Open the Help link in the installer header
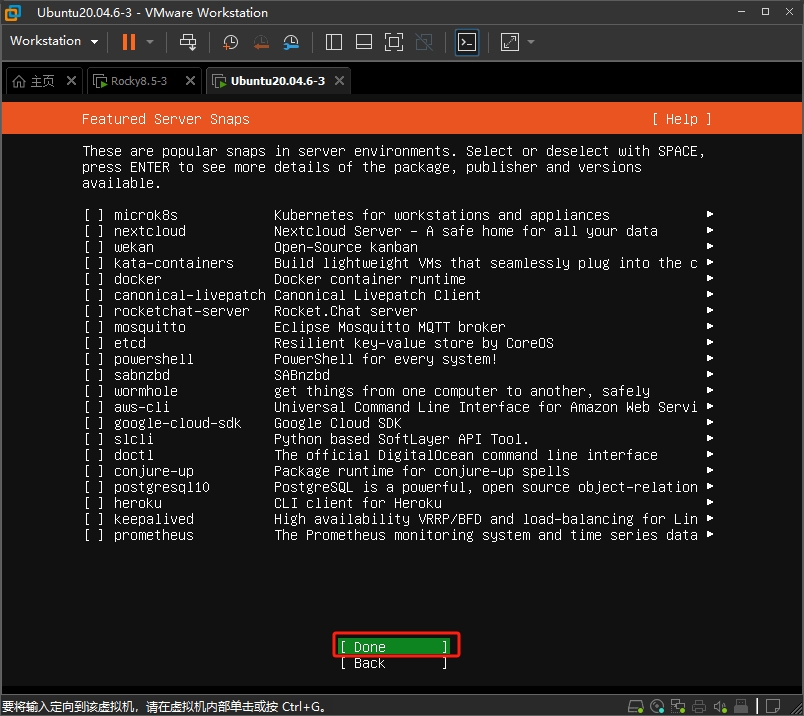The width and height of the screenshot is (804, 716). 681,119
